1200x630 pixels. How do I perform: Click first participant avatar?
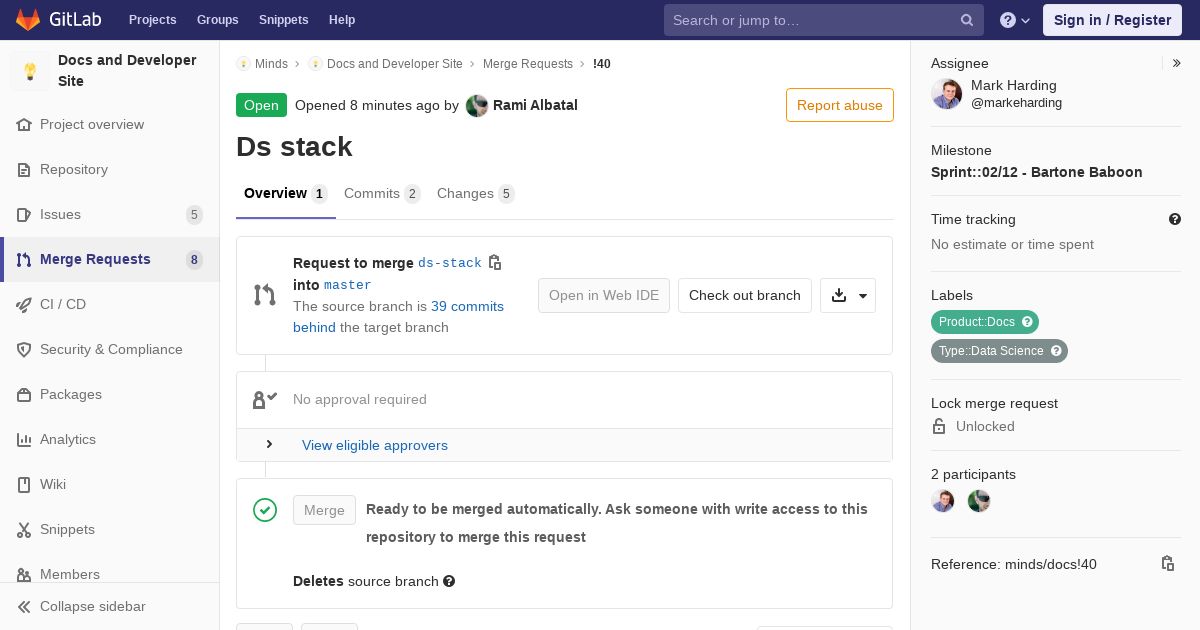pos(943,501)
